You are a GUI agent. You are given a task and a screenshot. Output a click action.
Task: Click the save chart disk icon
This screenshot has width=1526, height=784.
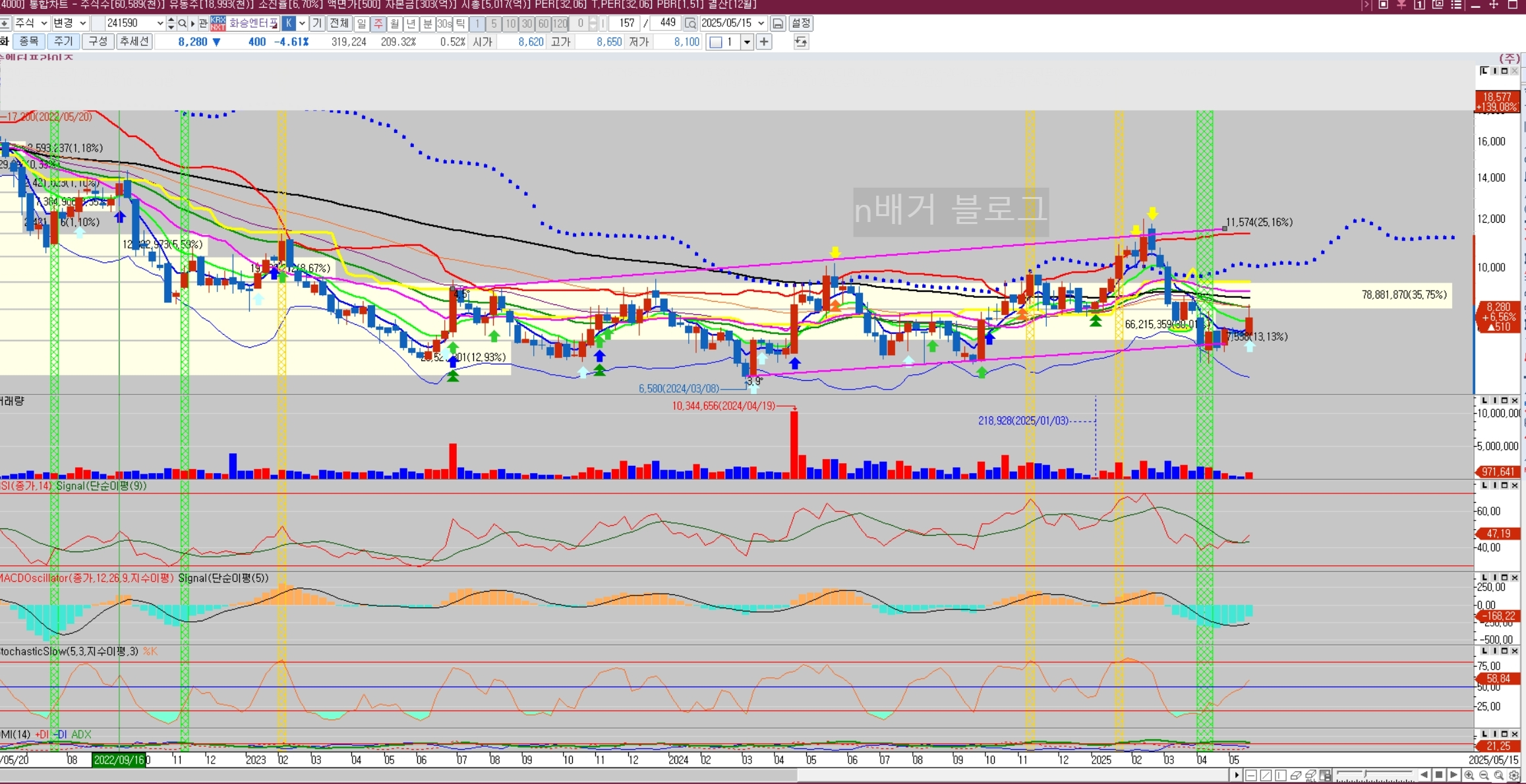778,23
